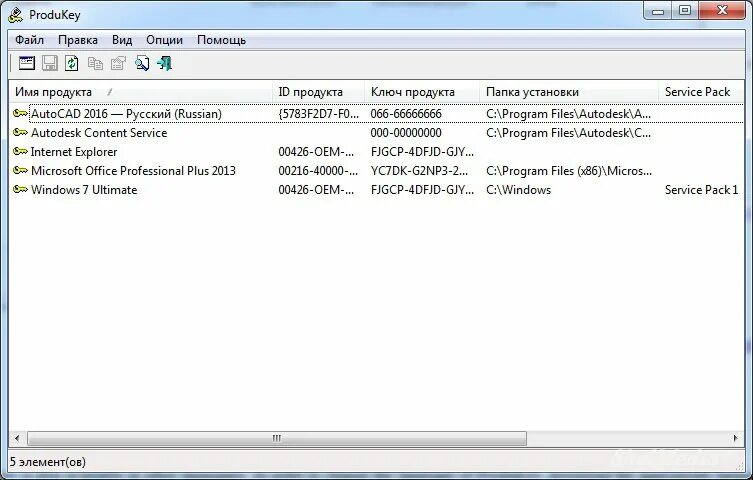Click the key icon beside Windows 7 Ultimate
The width and height of the screenshot is (753, 480).
20,190
